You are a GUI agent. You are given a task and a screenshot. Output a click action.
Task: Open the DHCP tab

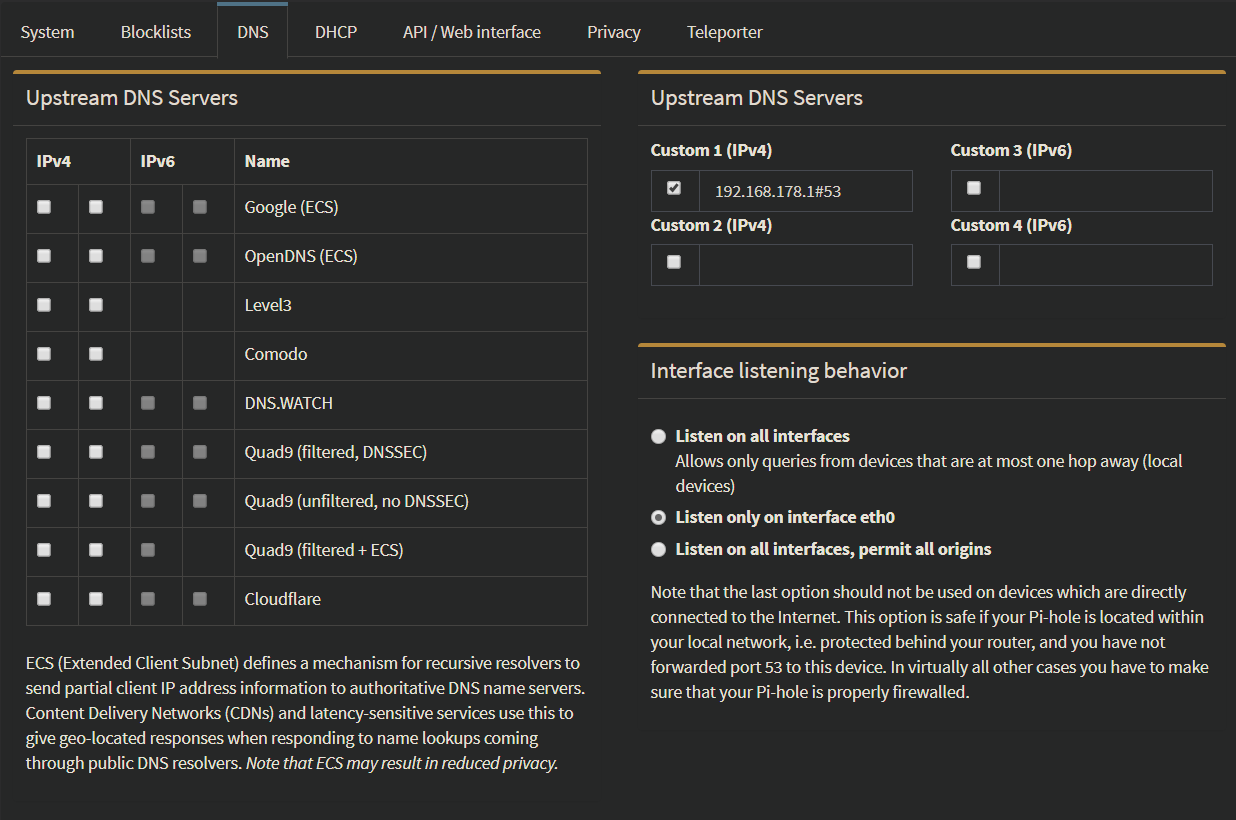pos(336,32)
